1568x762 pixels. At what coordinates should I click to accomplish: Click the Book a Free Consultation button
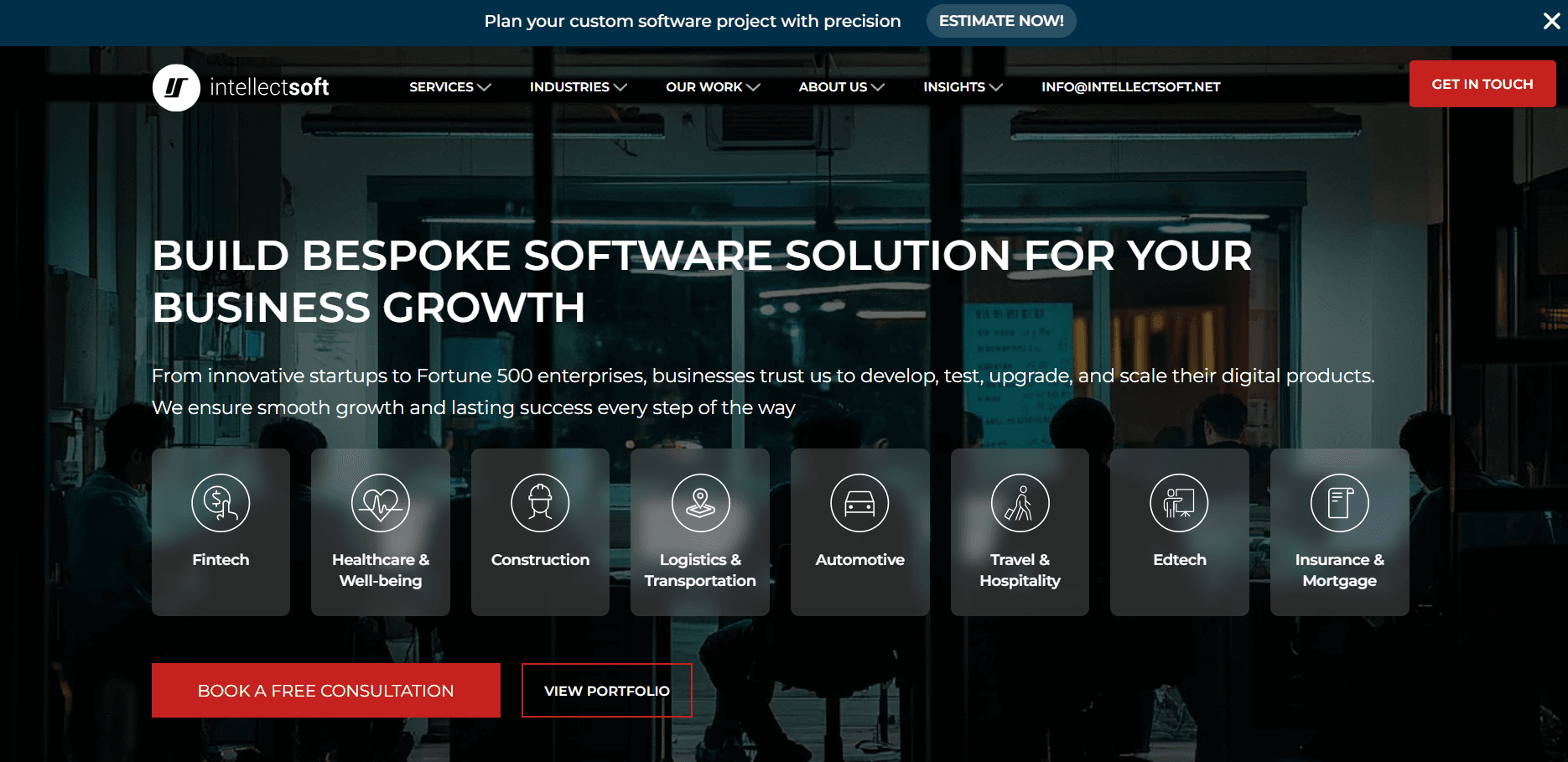click(x=326, y=691)
